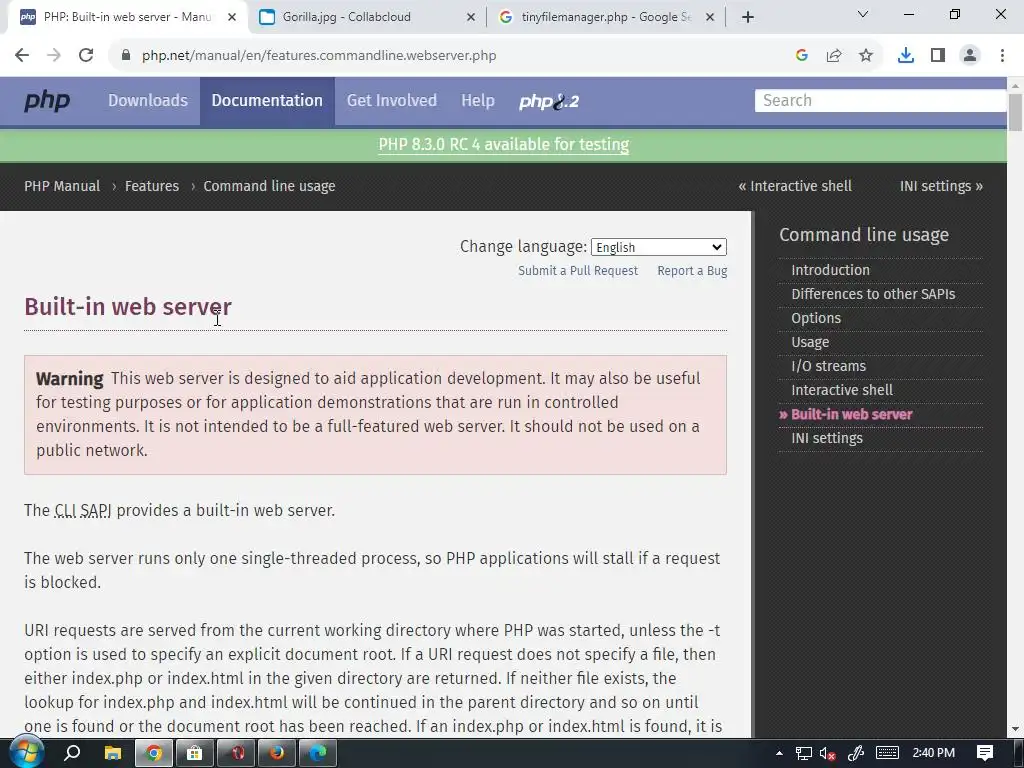Click Chrome icon in taskbar
The width and height of the screenshot is (1024, 768).
coord(154,753)
